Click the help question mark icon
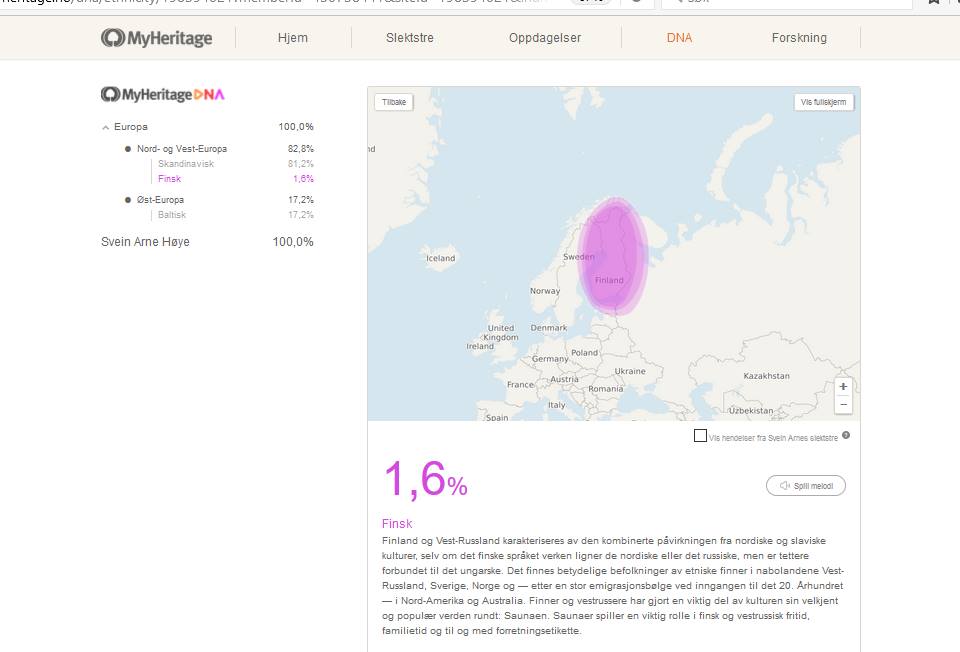This screenshot has height=652, width=960. 846,436
